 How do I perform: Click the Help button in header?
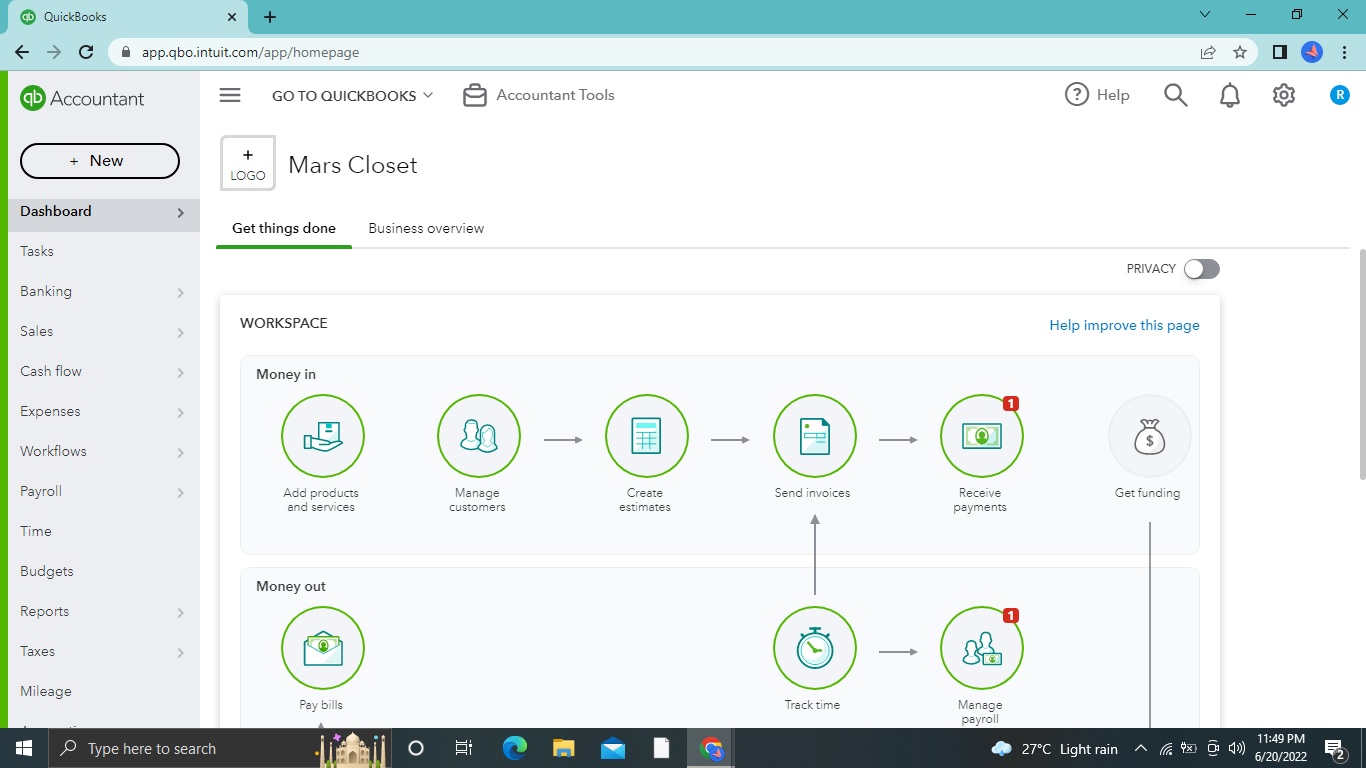[x=1097, y=95]
